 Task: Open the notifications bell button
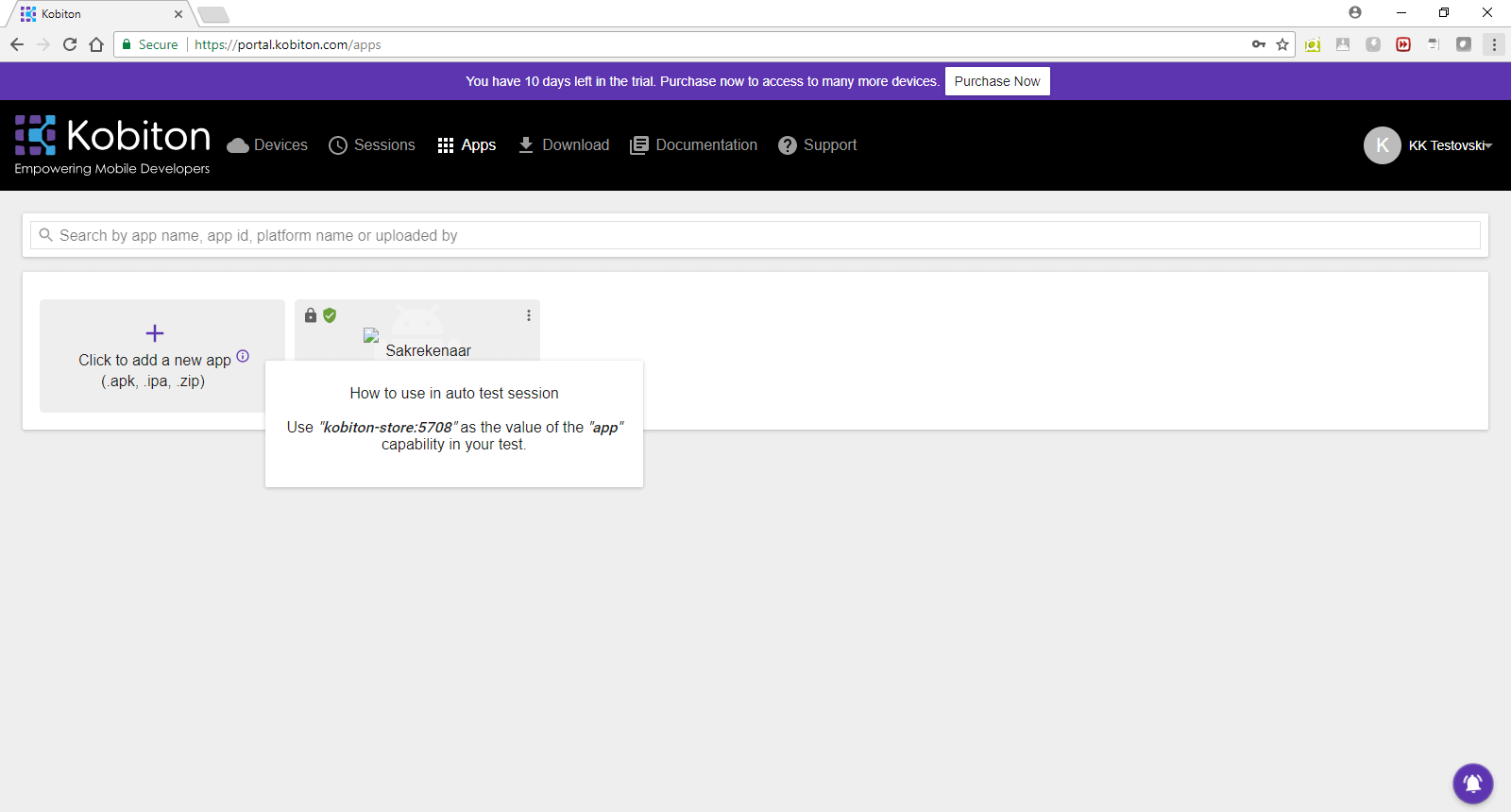tap(1473, 784)
